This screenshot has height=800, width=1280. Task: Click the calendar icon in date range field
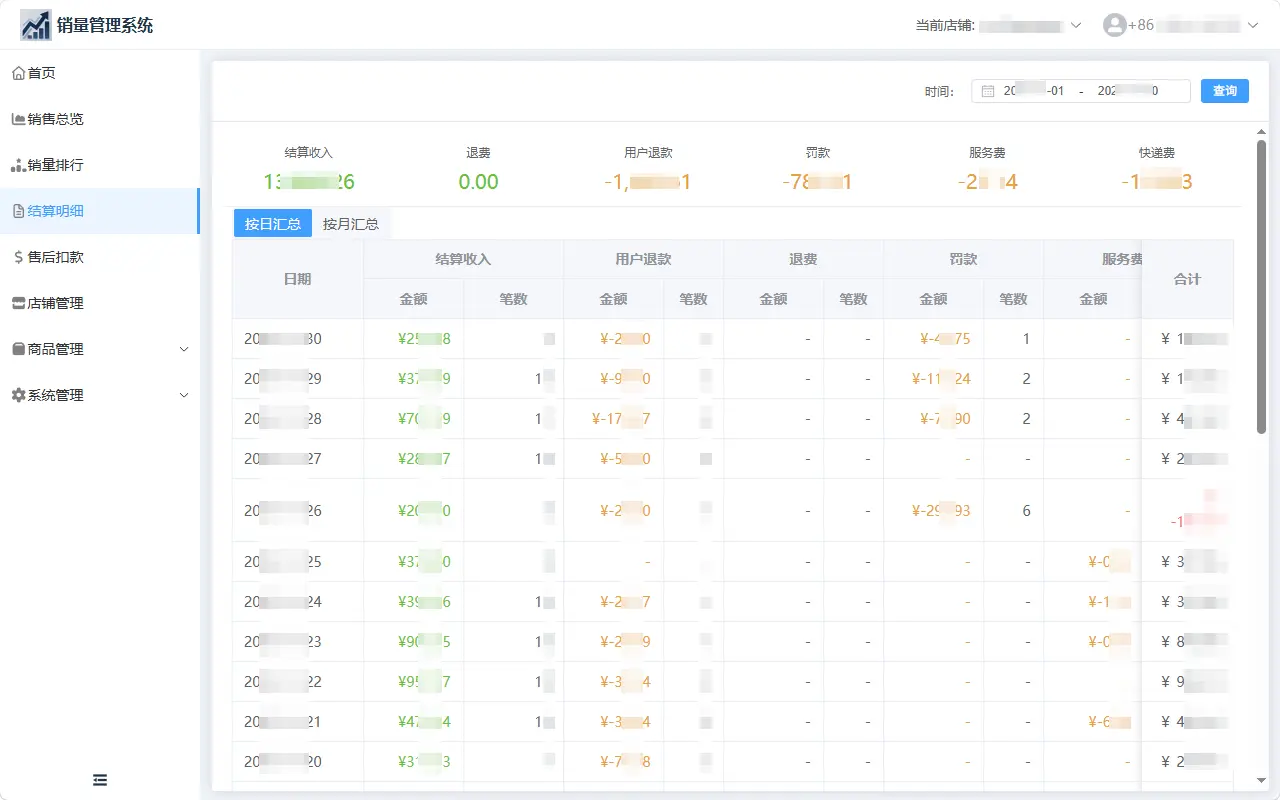pos(988,91)
